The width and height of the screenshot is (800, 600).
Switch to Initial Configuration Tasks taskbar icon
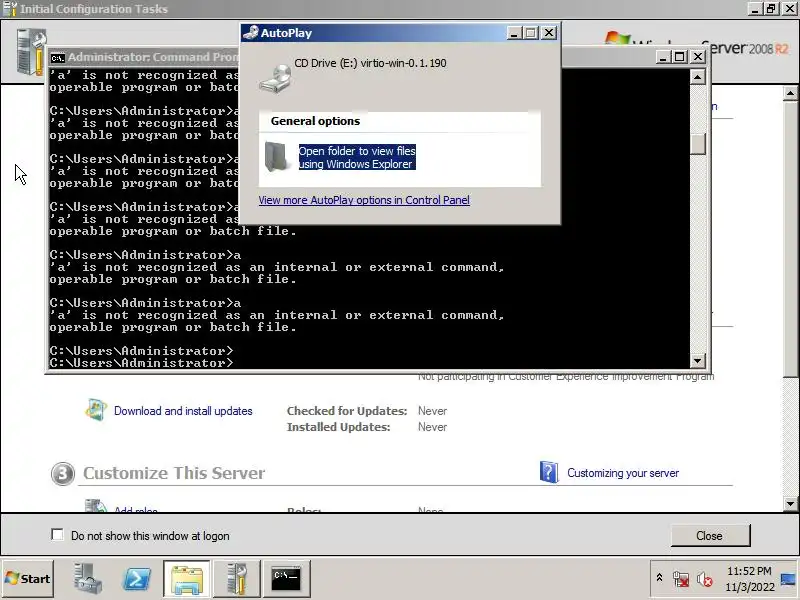pyautogui.click(x=237, y=579)
